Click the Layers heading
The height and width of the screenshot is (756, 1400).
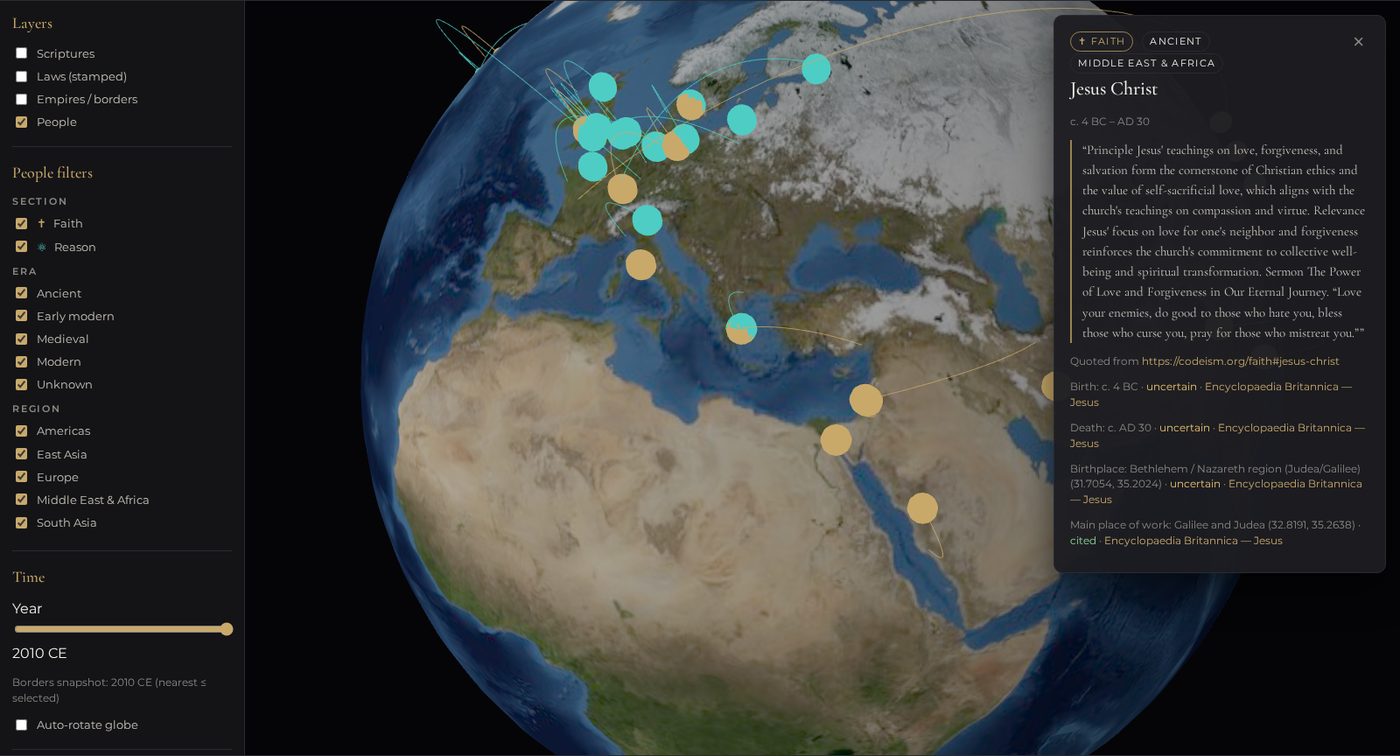tap(32, 23)
